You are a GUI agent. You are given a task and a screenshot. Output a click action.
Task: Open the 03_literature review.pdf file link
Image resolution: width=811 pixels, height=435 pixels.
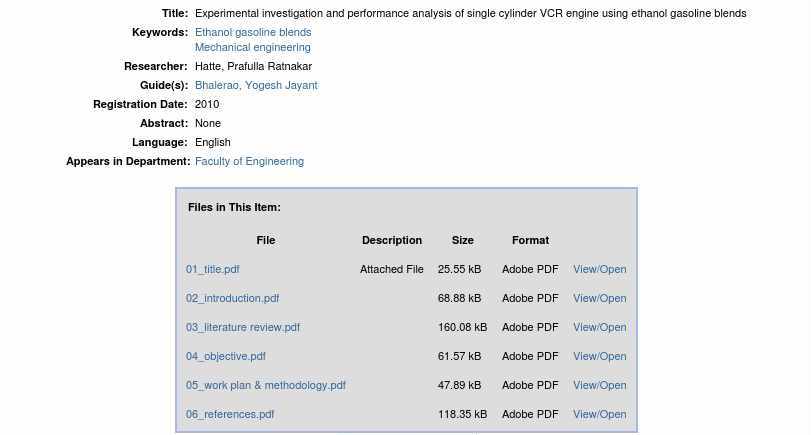(x=242, y=327)
